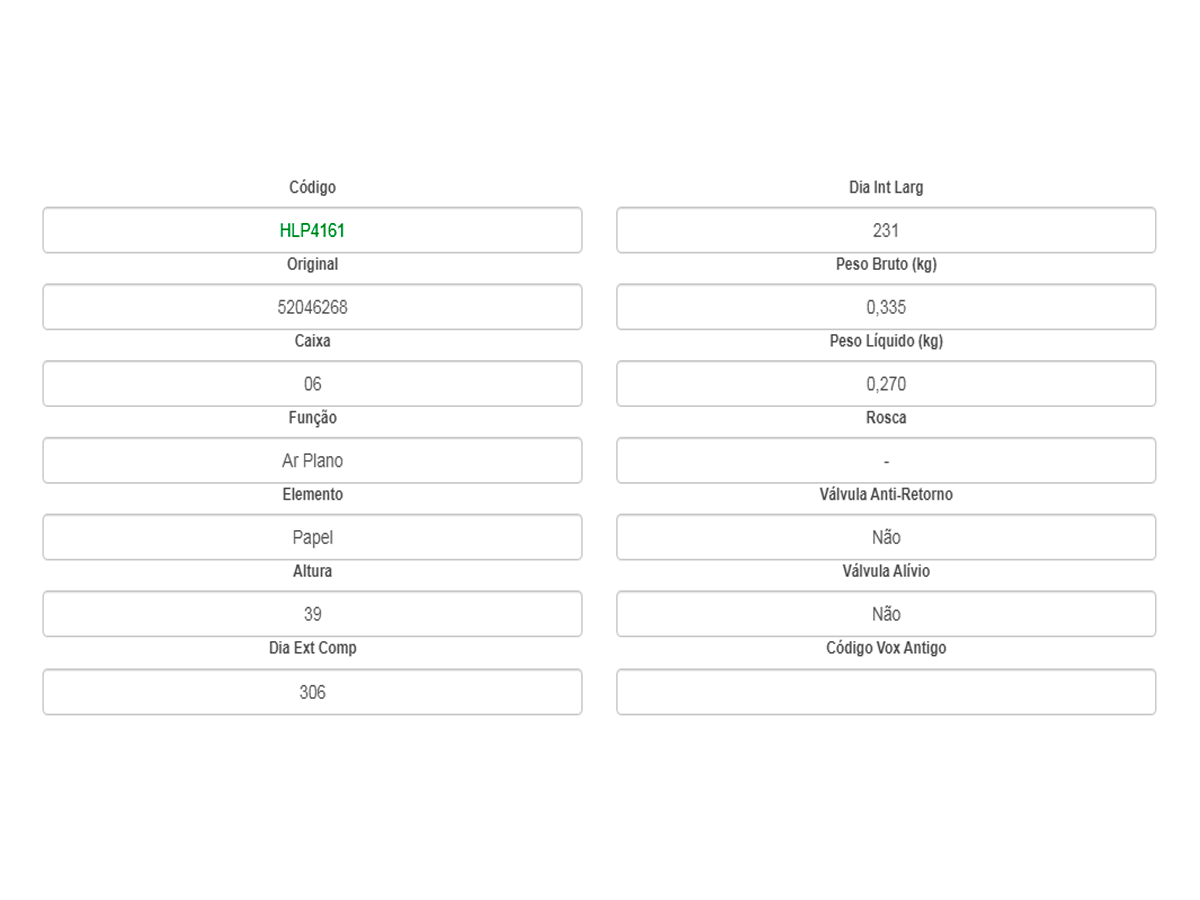Image resolution: width=1200 pixels, height=900 pixels.
Task: Click the Dia Ext Comp label
Action: (312, 648)
